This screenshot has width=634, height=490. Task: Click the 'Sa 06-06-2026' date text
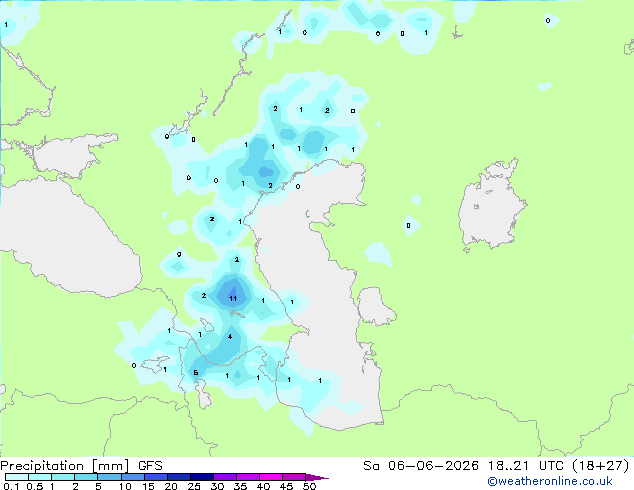421,466
